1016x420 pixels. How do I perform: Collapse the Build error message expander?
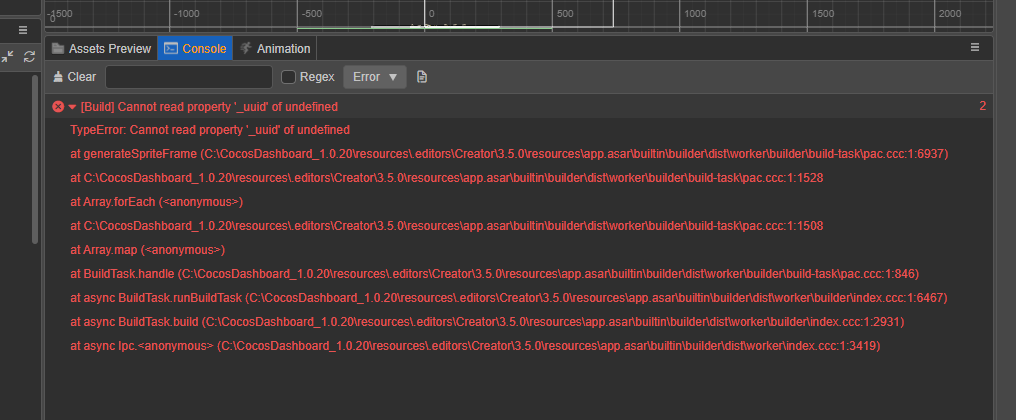(72, 106)
